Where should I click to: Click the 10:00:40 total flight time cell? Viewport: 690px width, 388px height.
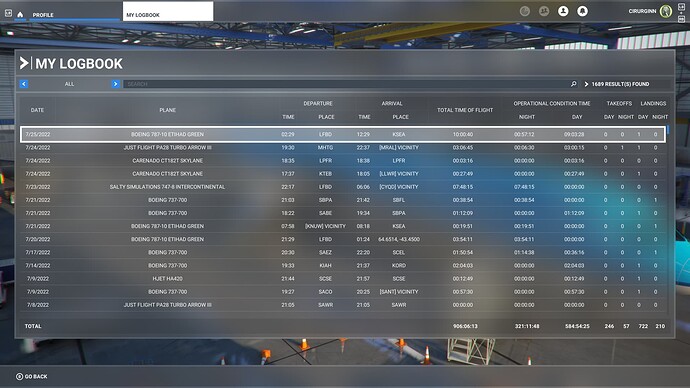[x=463, y=134]
